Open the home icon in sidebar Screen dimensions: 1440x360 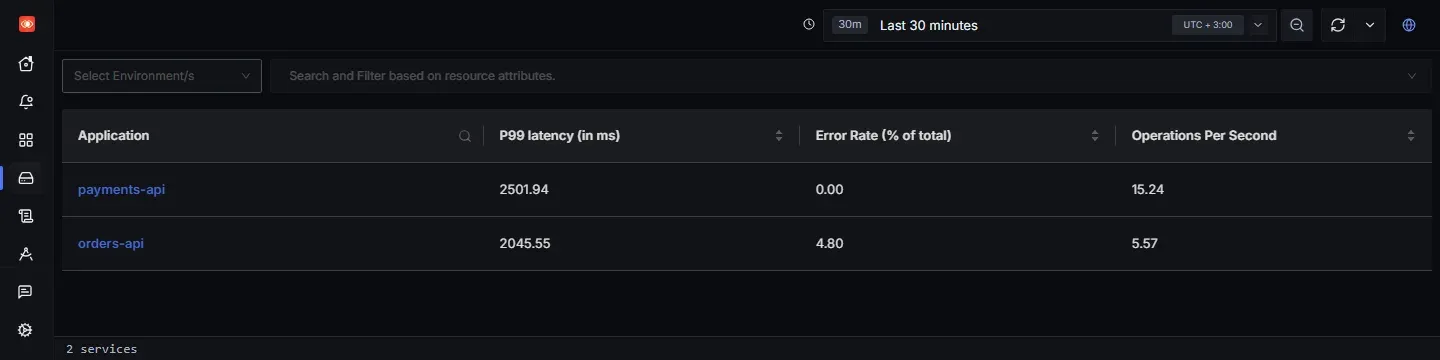click(x=26, y=64)
